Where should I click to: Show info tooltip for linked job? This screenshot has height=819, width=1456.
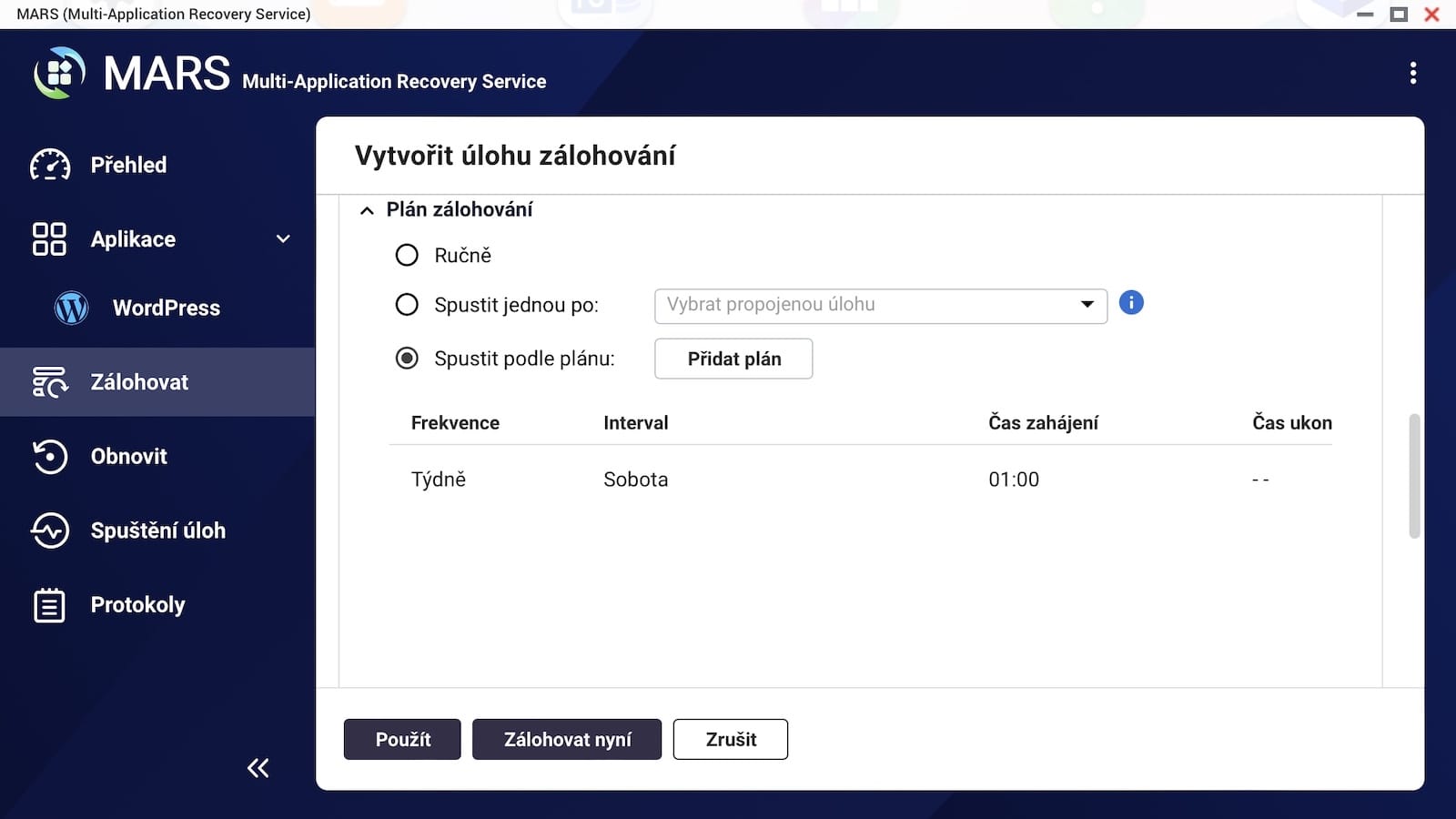pos(1130,303)
